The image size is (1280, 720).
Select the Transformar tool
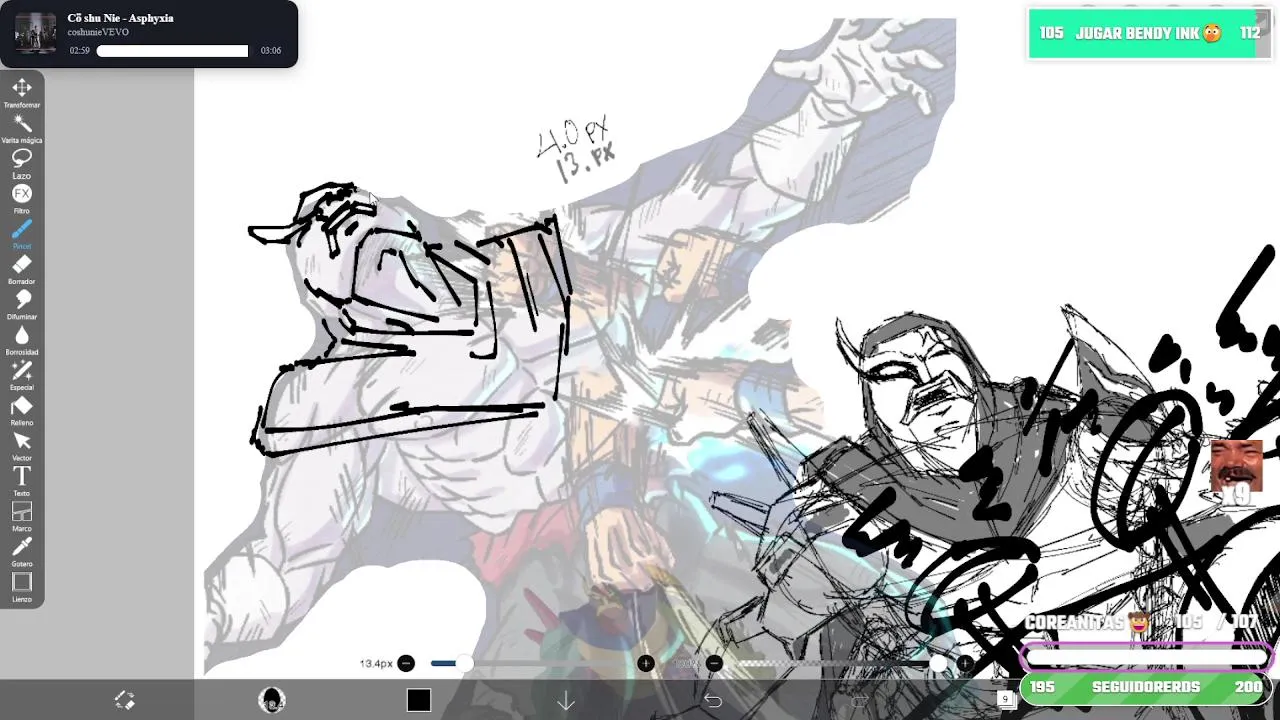[x=22, y=92]
